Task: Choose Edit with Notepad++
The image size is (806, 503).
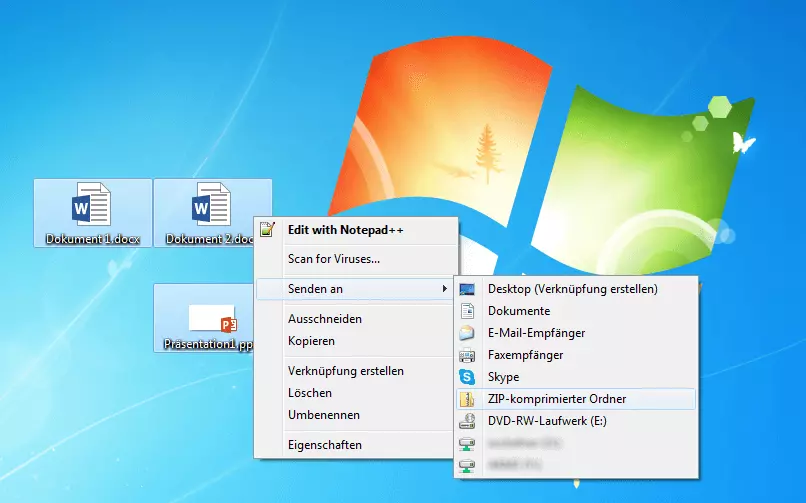Action: (356, 230)
